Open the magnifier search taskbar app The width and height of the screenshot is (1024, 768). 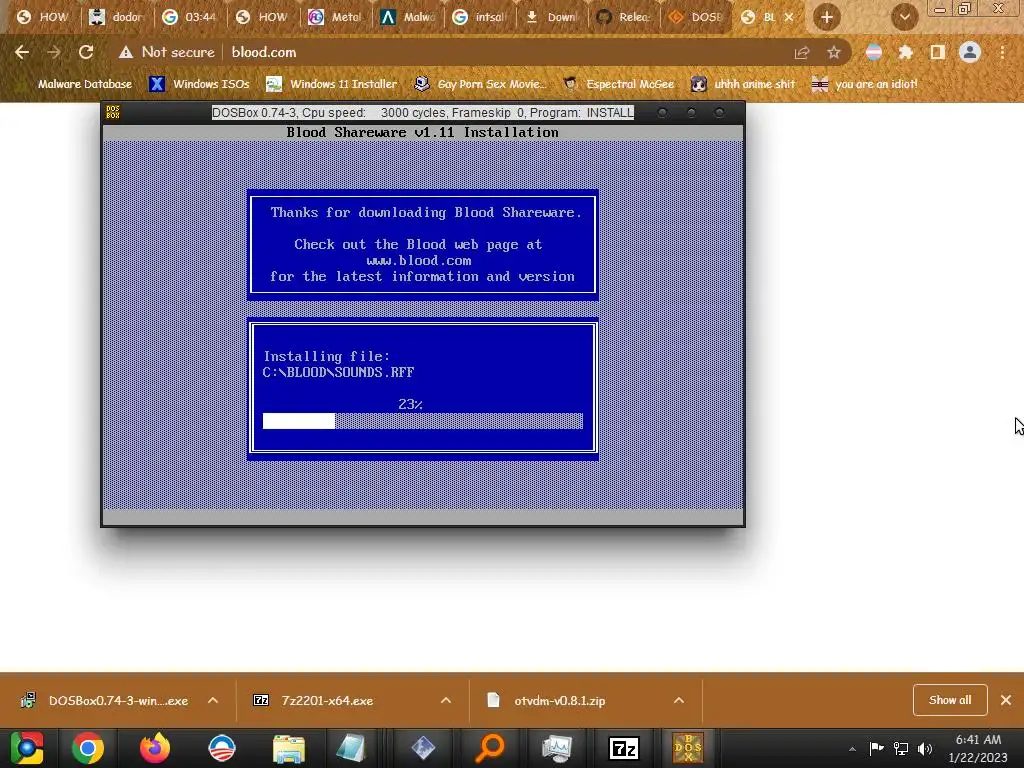pyautogui.click(x=490, y=748)
